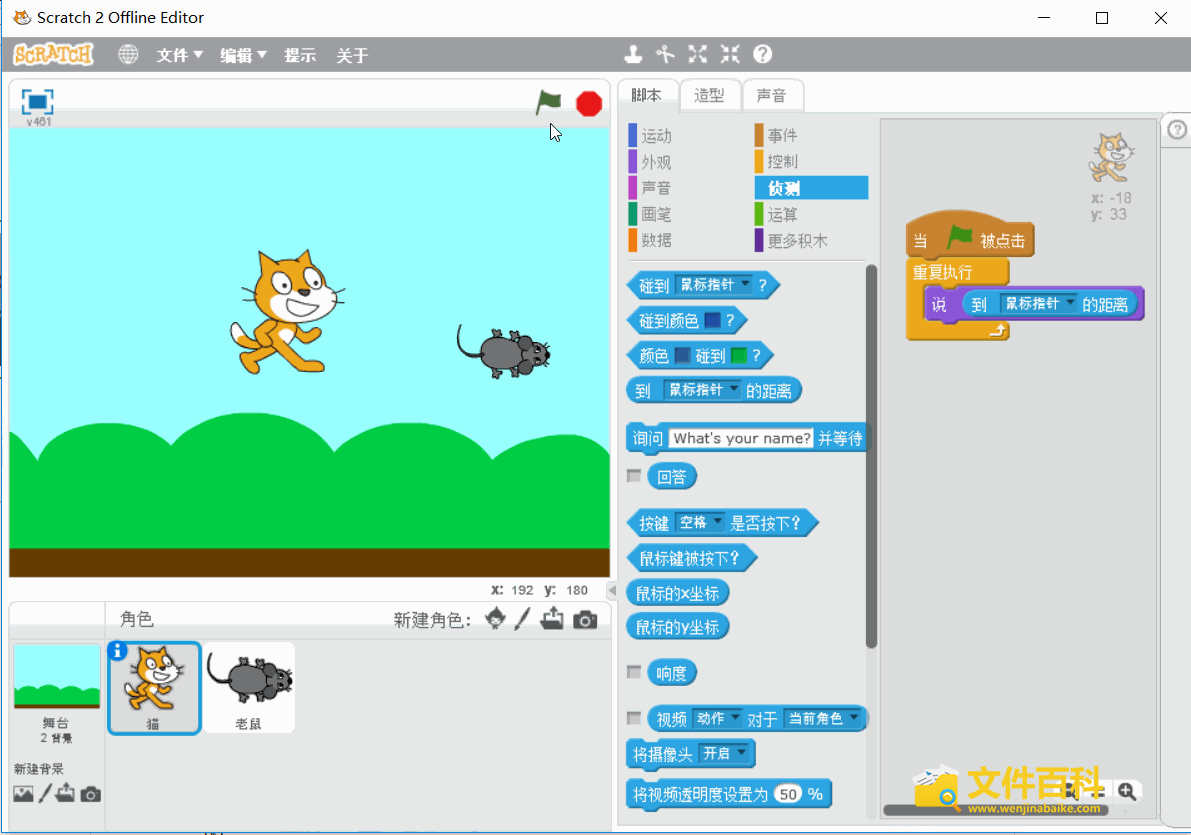Click the green flag to start
The width and height of the screenshot is (1191, 835).
pos(548,102)
